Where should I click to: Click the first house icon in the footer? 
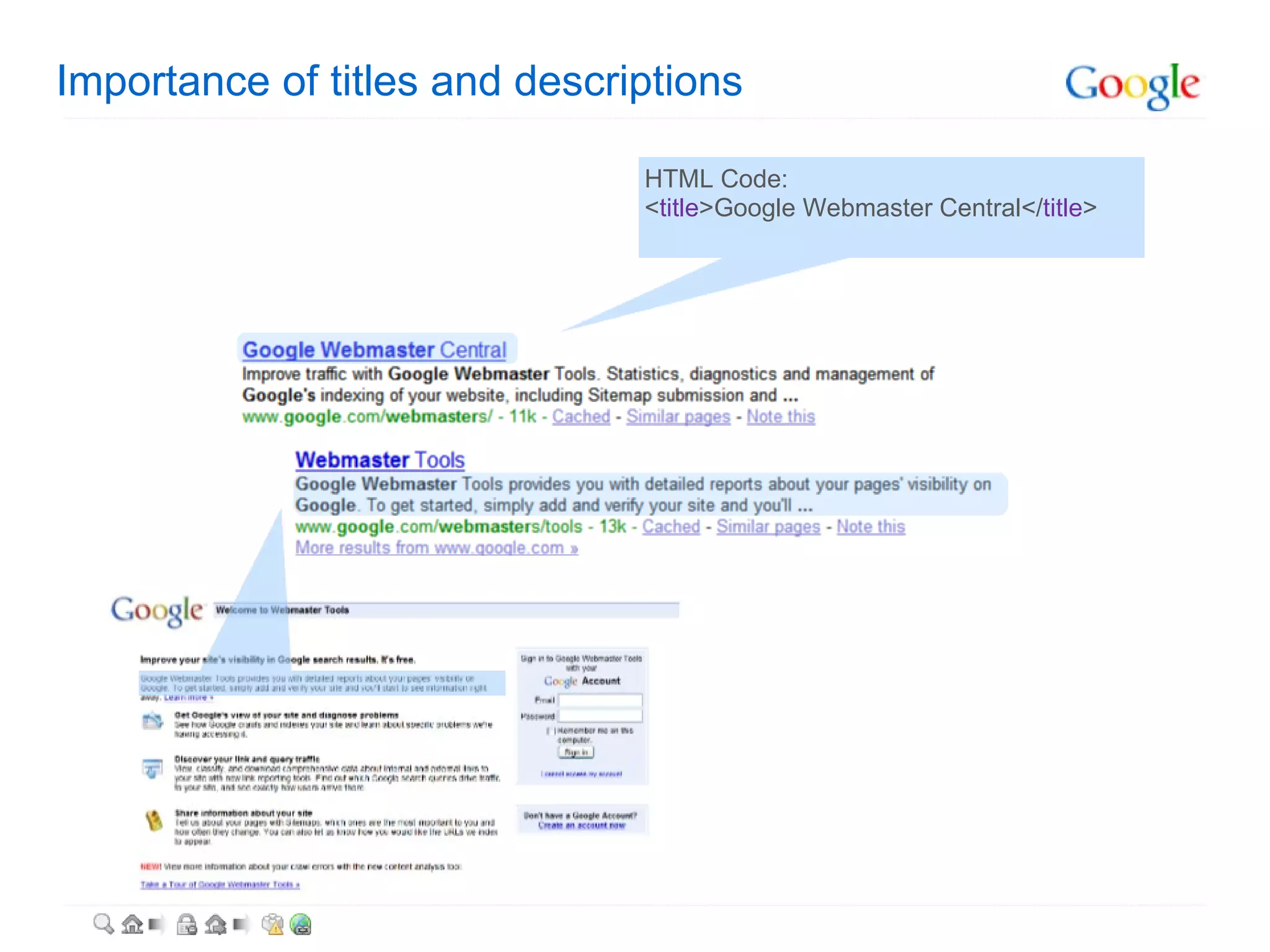click(x=132, y=924)
